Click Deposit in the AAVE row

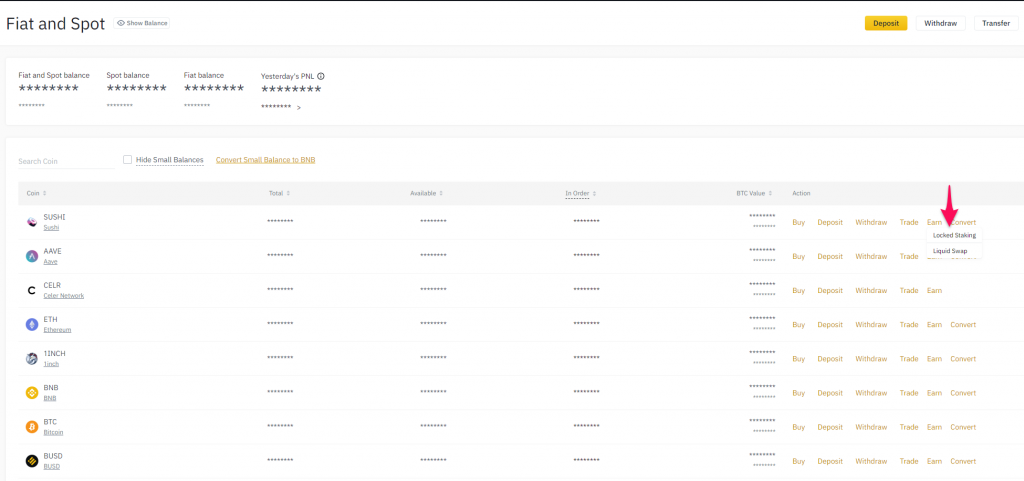pos(830,256)
